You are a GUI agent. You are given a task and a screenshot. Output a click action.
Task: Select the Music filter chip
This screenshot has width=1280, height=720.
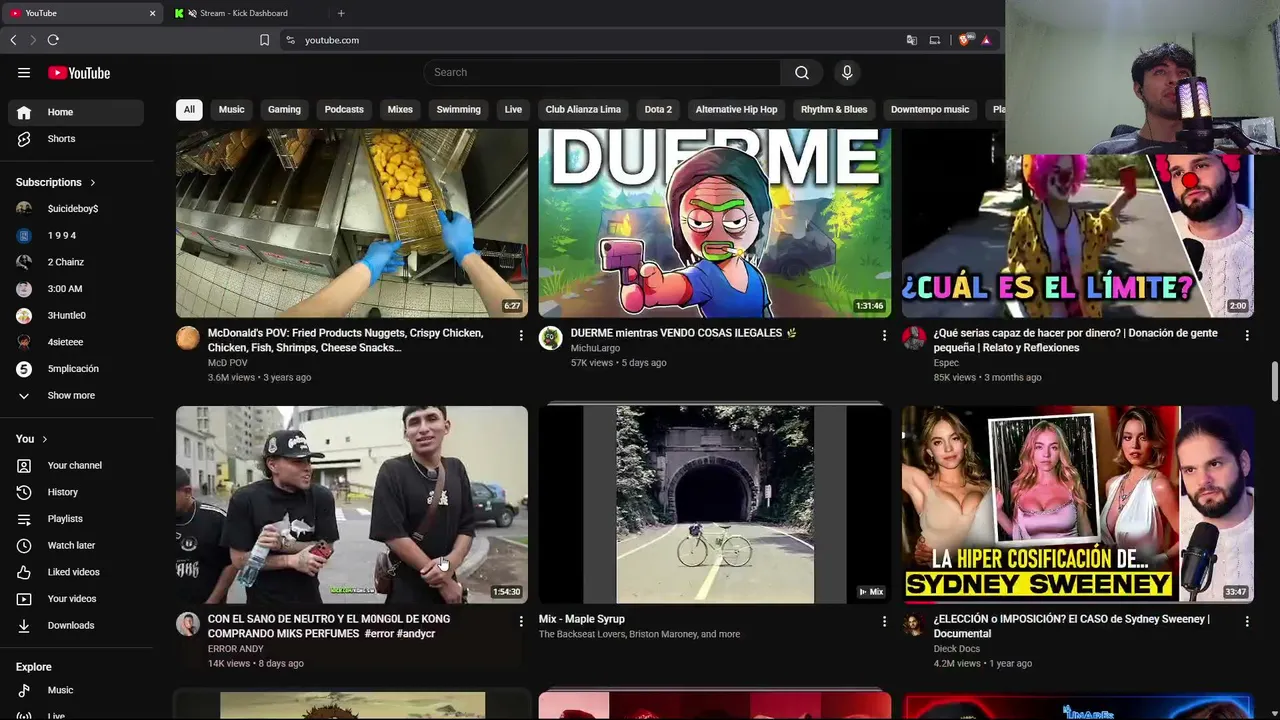232,110
